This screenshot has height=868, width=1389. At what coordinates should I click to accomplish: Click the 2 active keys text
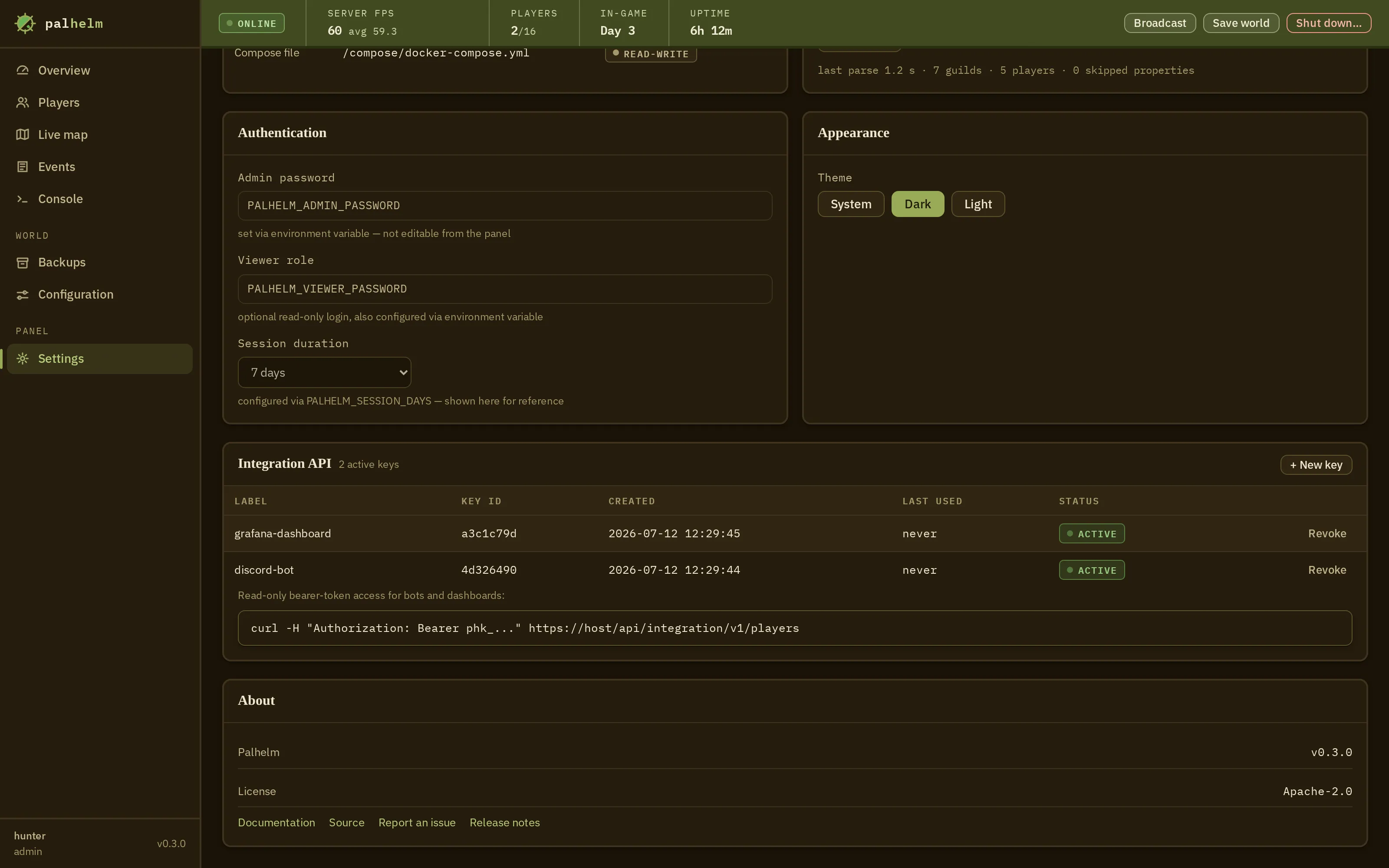point(369,464)
